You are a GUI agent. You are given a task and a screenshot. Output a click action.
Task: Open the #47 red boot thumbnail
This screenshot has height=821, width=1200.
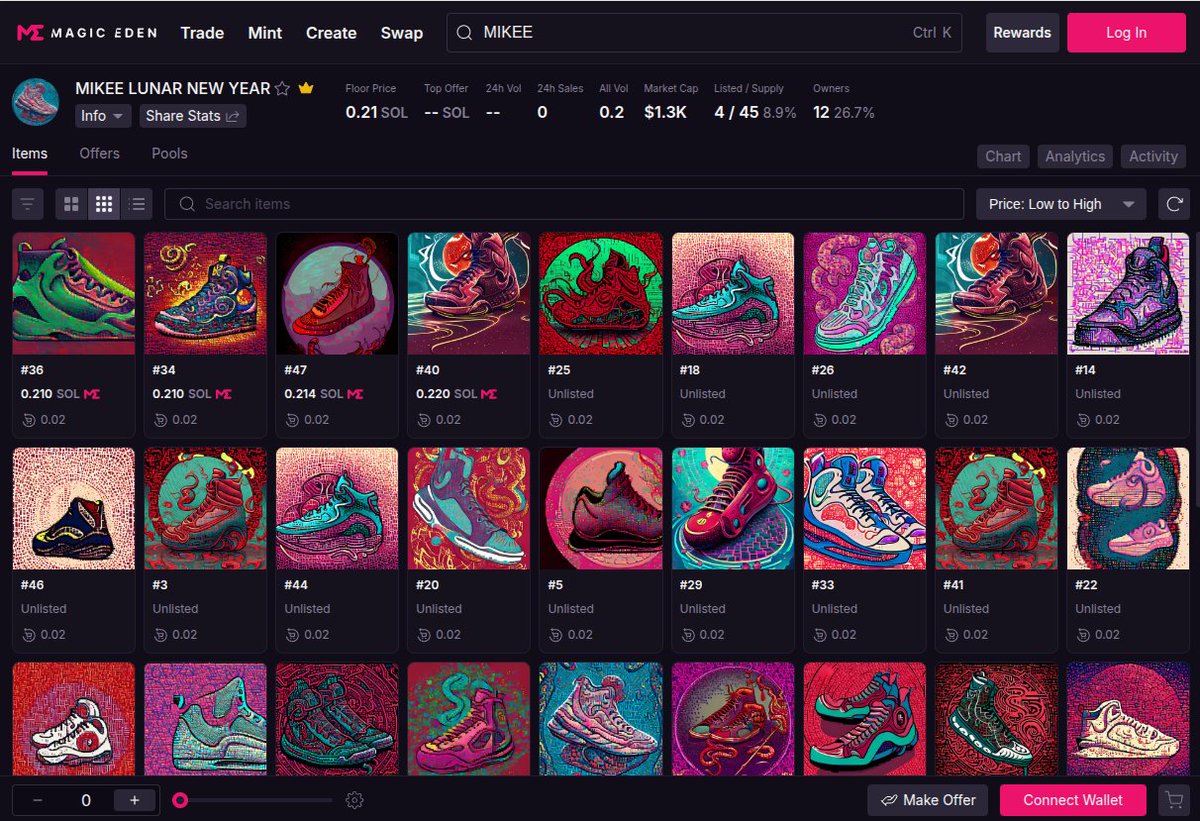pos(337,294)
